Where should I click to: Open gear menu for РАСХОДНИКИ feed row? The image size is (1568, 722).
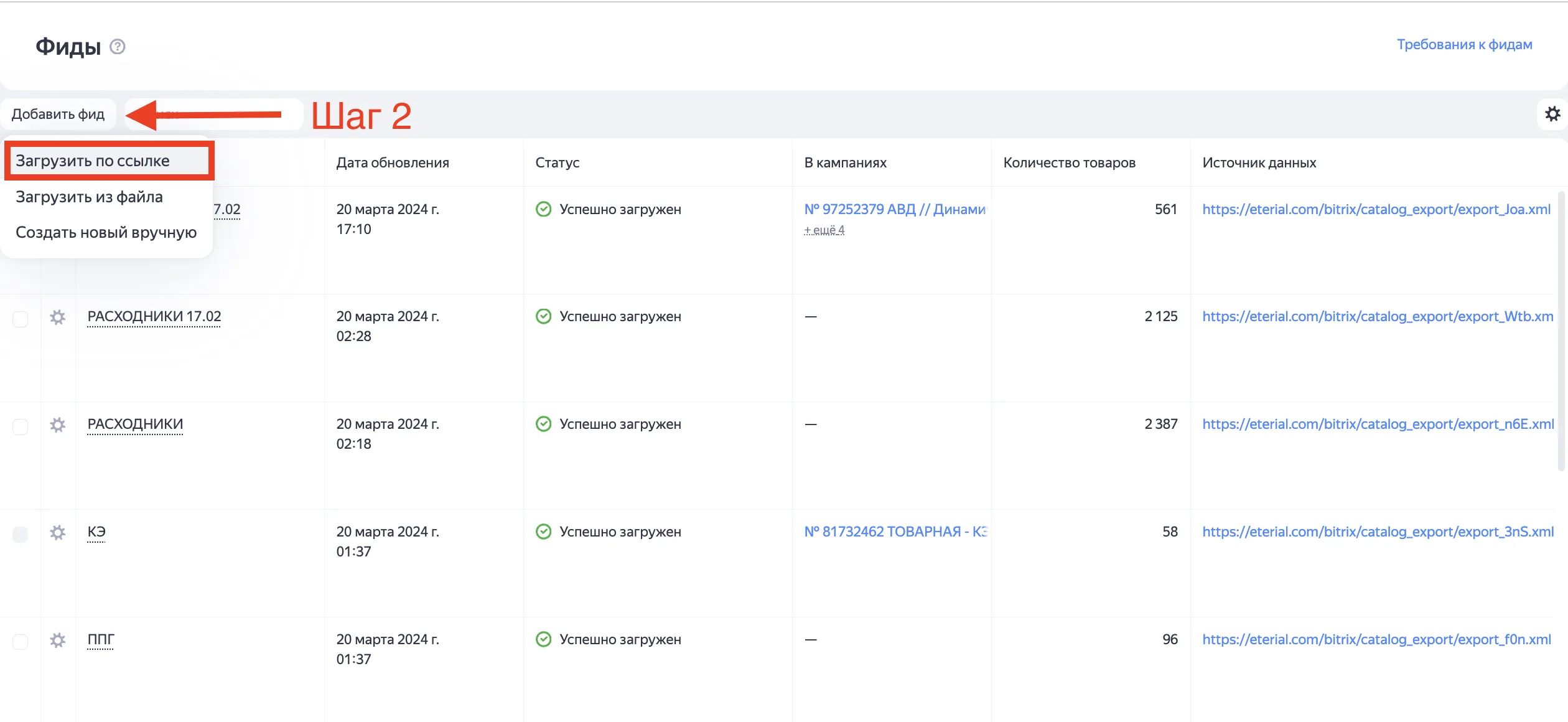[58, 425]
